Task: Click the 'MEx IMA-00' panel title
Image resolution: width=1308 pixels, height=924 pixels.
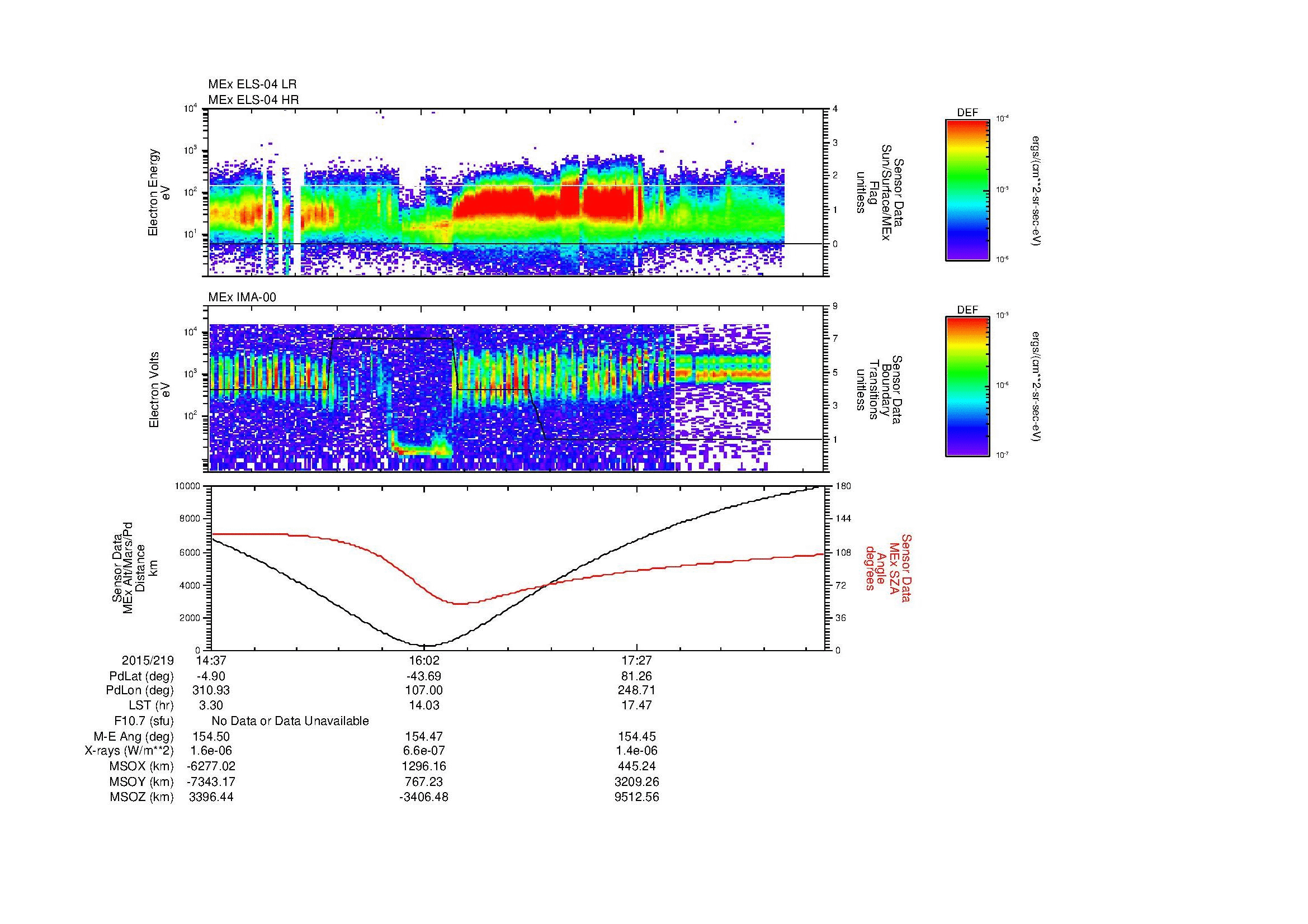Action: pos(242,297)
